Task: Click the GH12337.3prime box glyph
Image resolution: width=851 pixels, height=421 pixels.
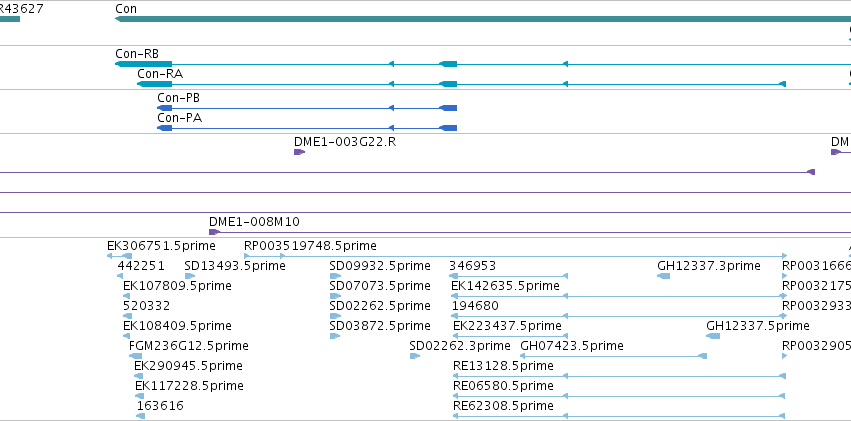Action: (x=663, y=276)
